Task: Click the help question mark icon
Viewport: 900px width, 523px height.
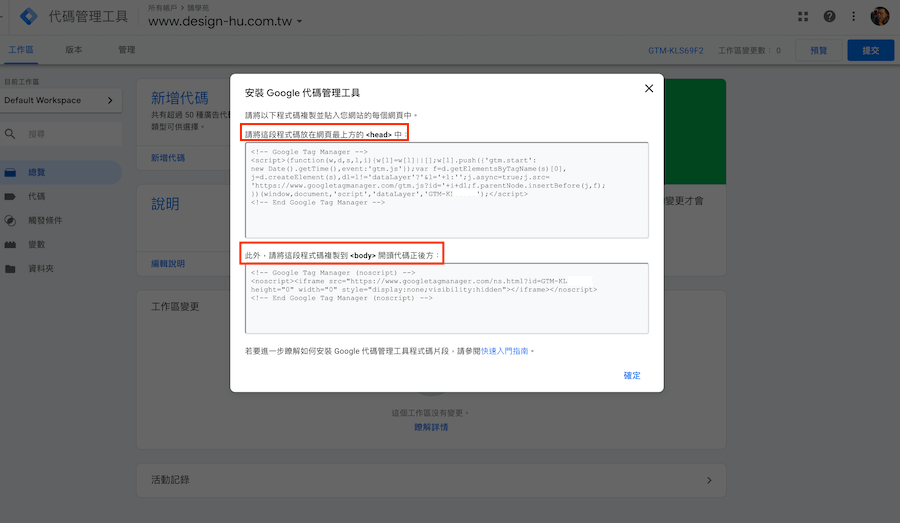Action: [x=829, y=17]
